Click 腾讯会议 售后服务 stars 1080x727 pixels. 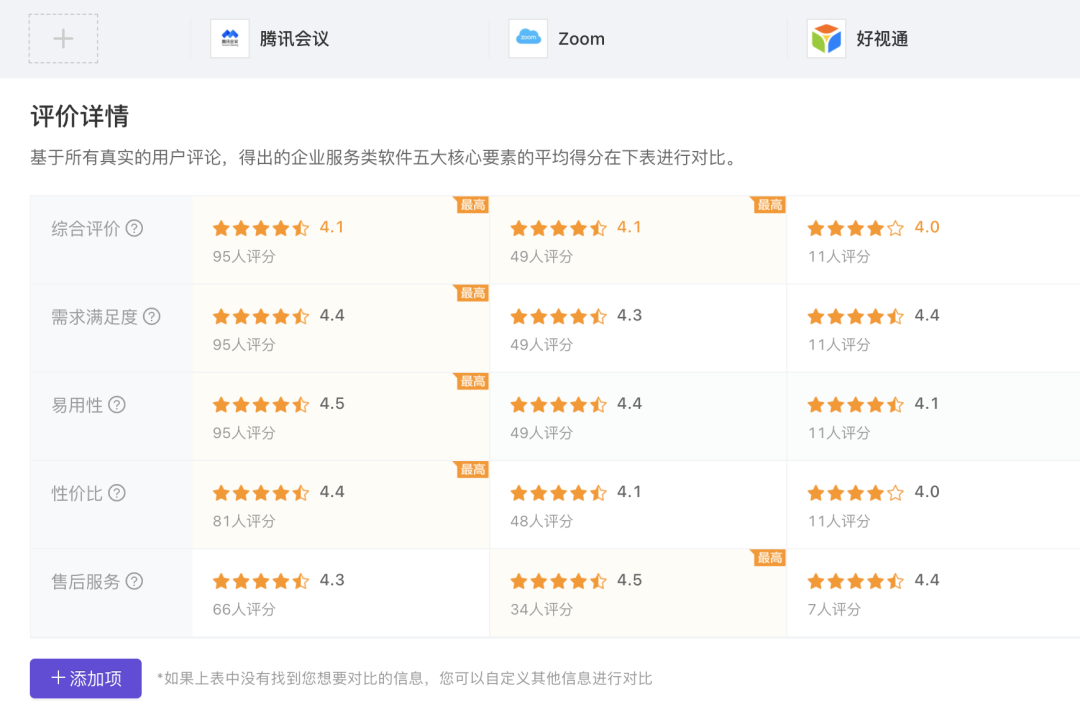261,581
